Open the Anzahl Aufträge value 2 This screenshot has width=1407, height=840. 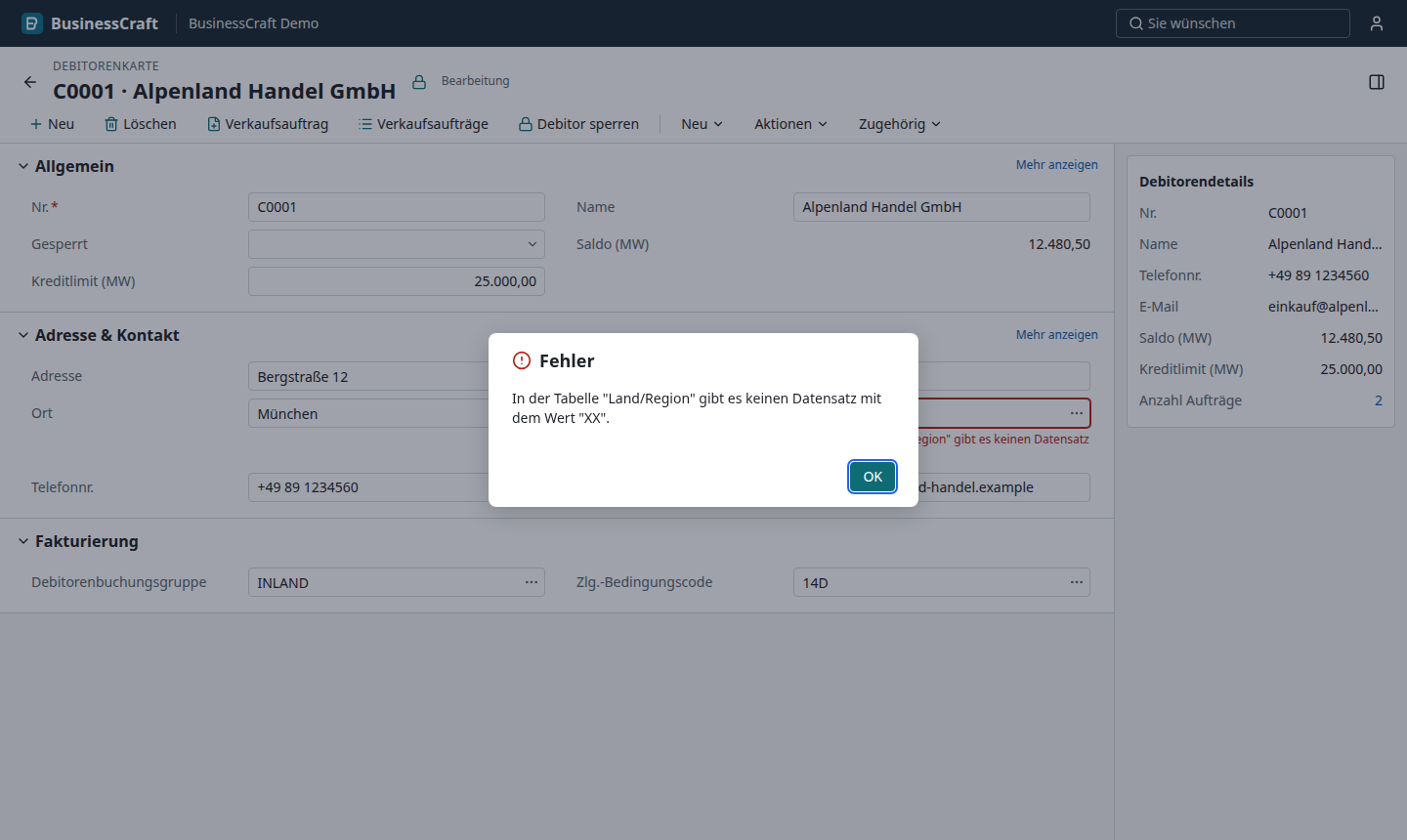(1379, 400)
